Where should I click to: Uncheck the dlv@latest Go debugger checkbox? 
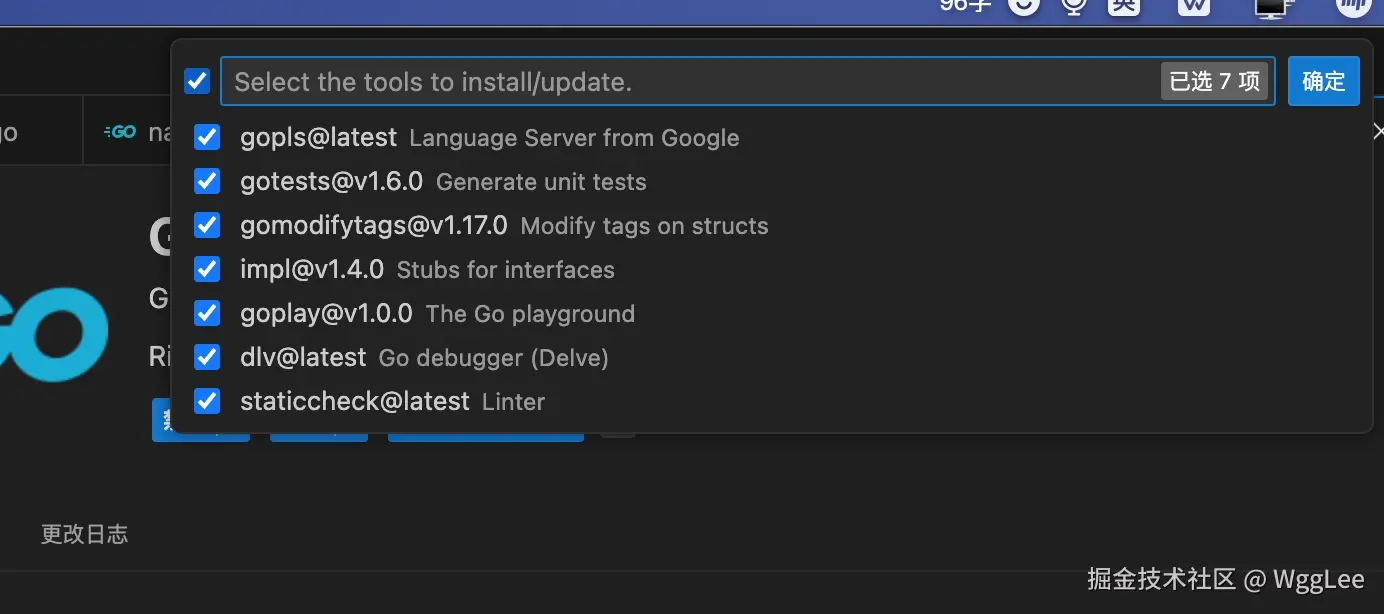click(207, 357)
